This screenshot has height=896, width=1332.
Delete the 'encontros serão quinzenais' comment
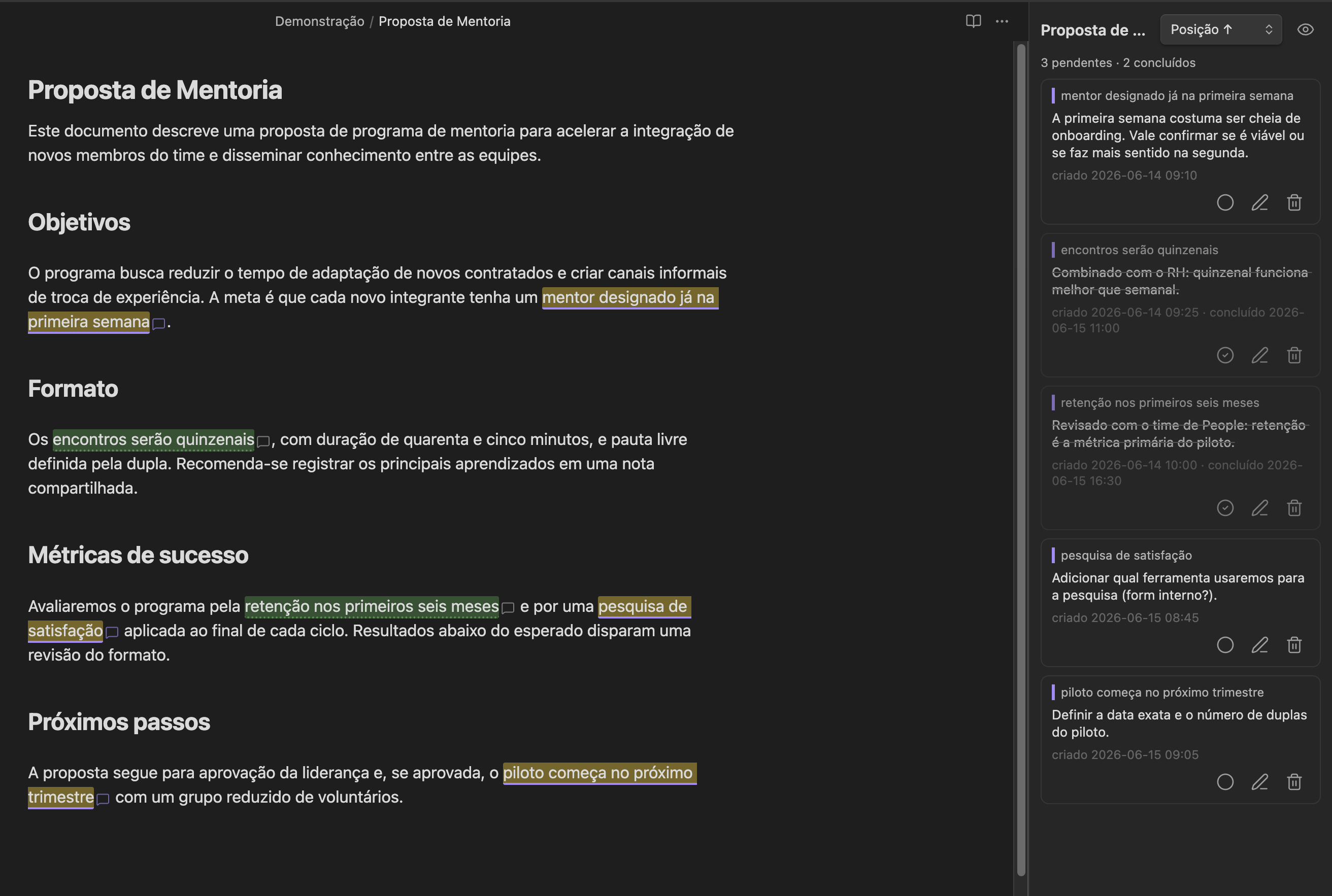click(x=1294, y=355)
